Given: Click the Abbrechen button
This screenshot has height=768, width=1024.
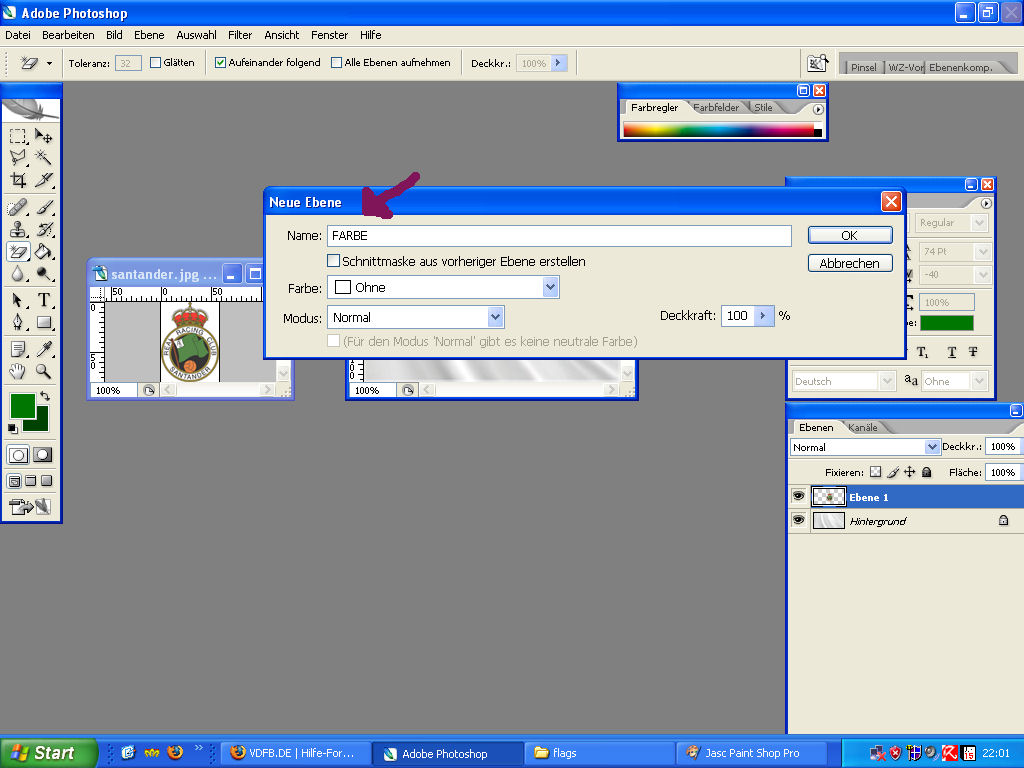Looking at the screenshot, I should (x=849, y=264).
